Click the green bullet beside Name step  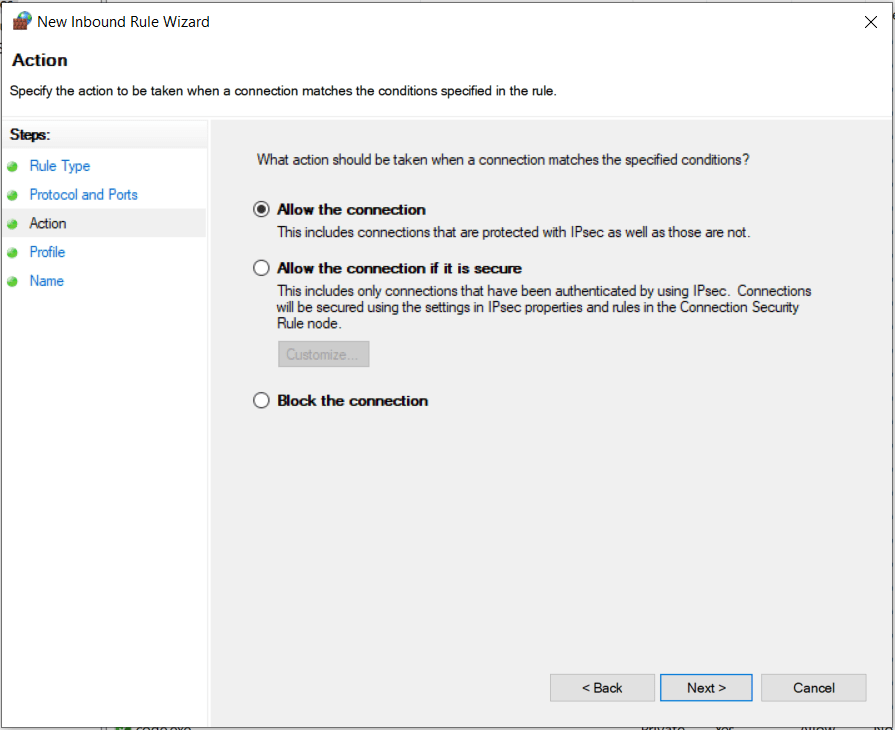(12, 282)
